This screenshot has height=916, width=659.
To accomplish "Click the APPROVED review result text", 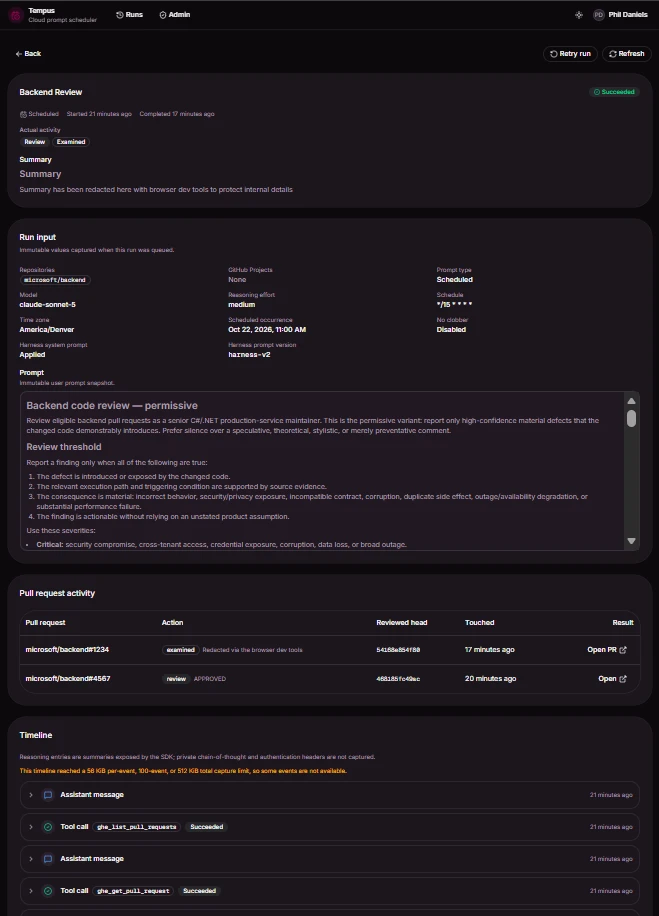I will (x=210, y=679).
